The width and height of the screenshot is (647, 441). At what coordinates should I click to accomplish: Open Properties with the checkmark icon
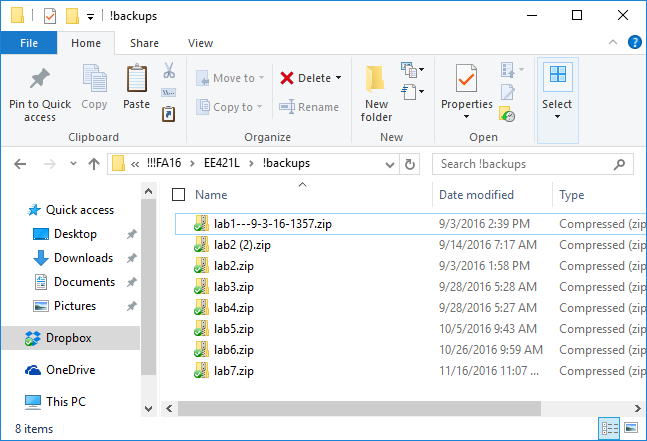click(466, 78)
